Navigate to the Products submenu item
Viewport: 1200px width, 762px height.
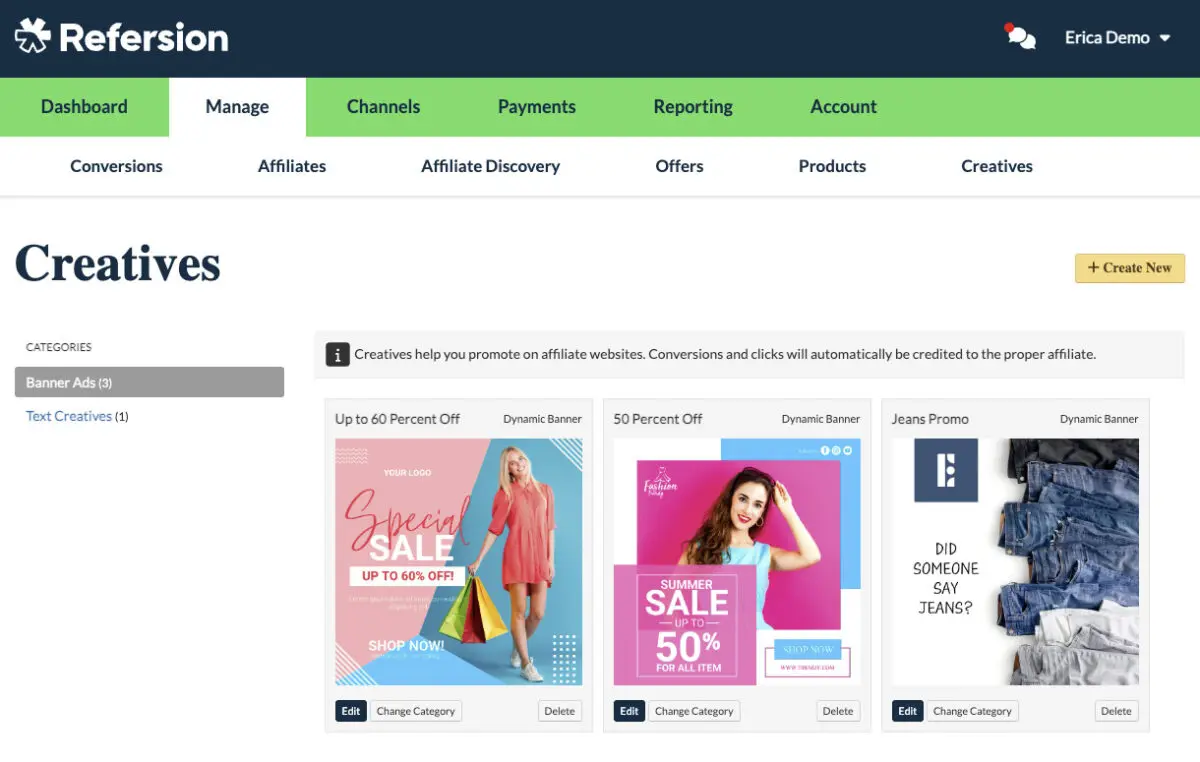point(832,166)
